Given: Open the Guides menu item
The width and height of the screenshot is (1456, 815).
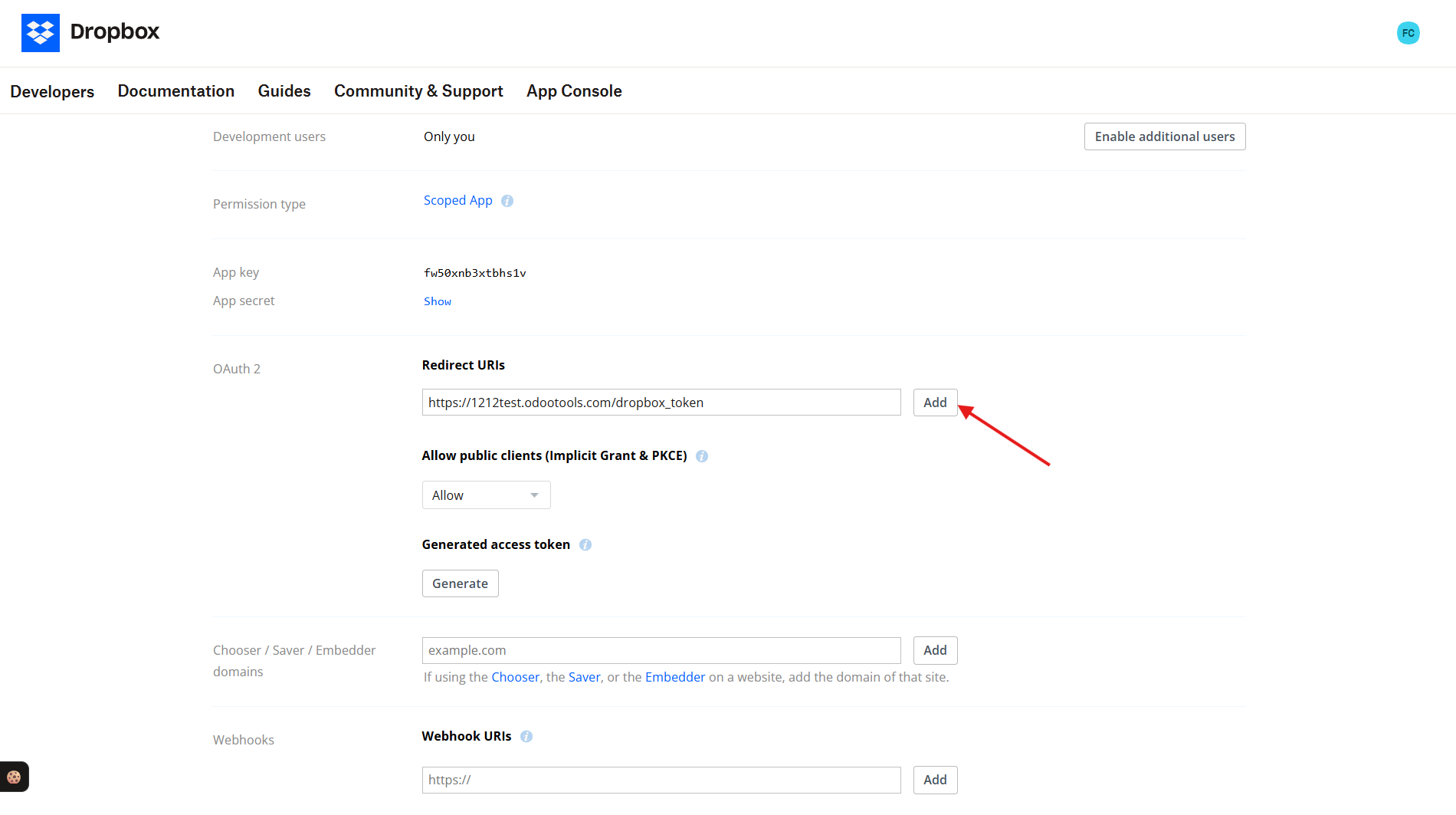Looking at the screenshot, I should (x=284, y=91).
